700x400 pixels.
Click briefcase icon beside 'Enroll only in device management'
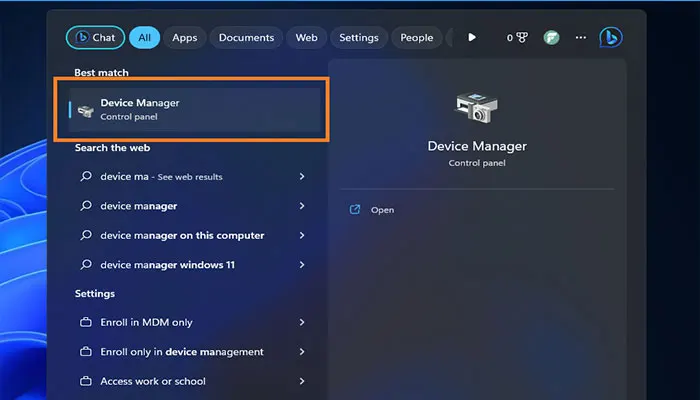(86, 352)
